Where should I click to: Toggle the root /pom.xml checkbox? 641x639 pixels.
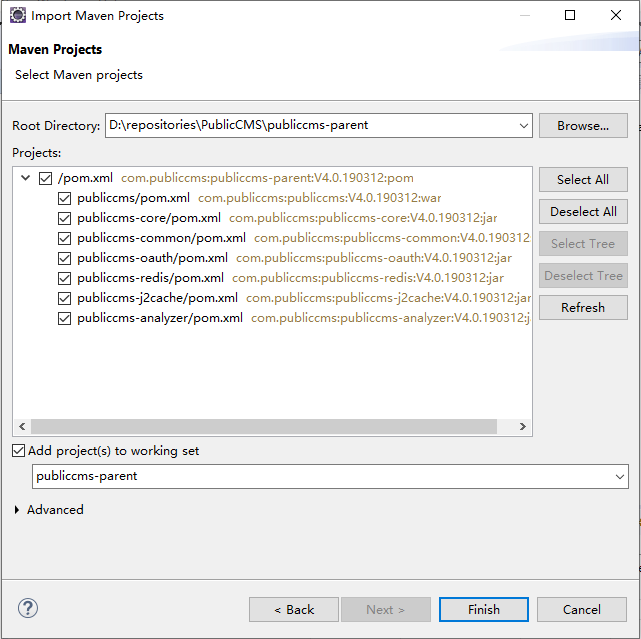[45, 178]
